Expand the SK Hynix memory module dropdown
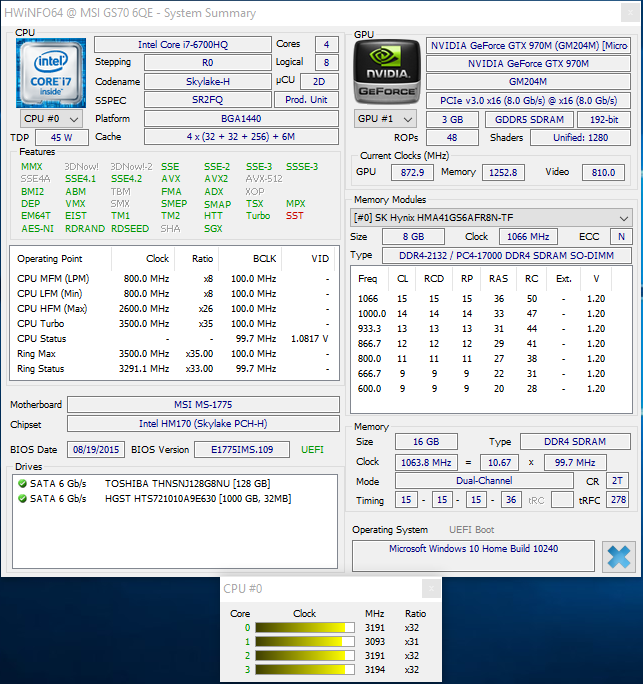Screen dimensions: 643x684 491,217
